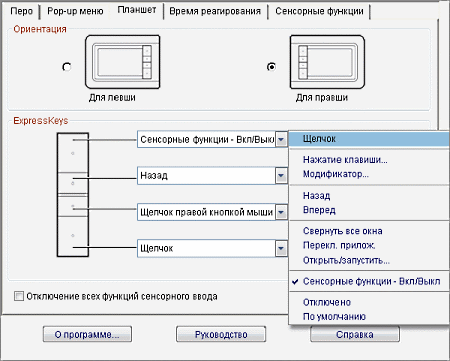The height and width of the screenshot is (361, 450).
Task: Open the 'Время реагирования' tab
Action: click(x=215, y=11)
